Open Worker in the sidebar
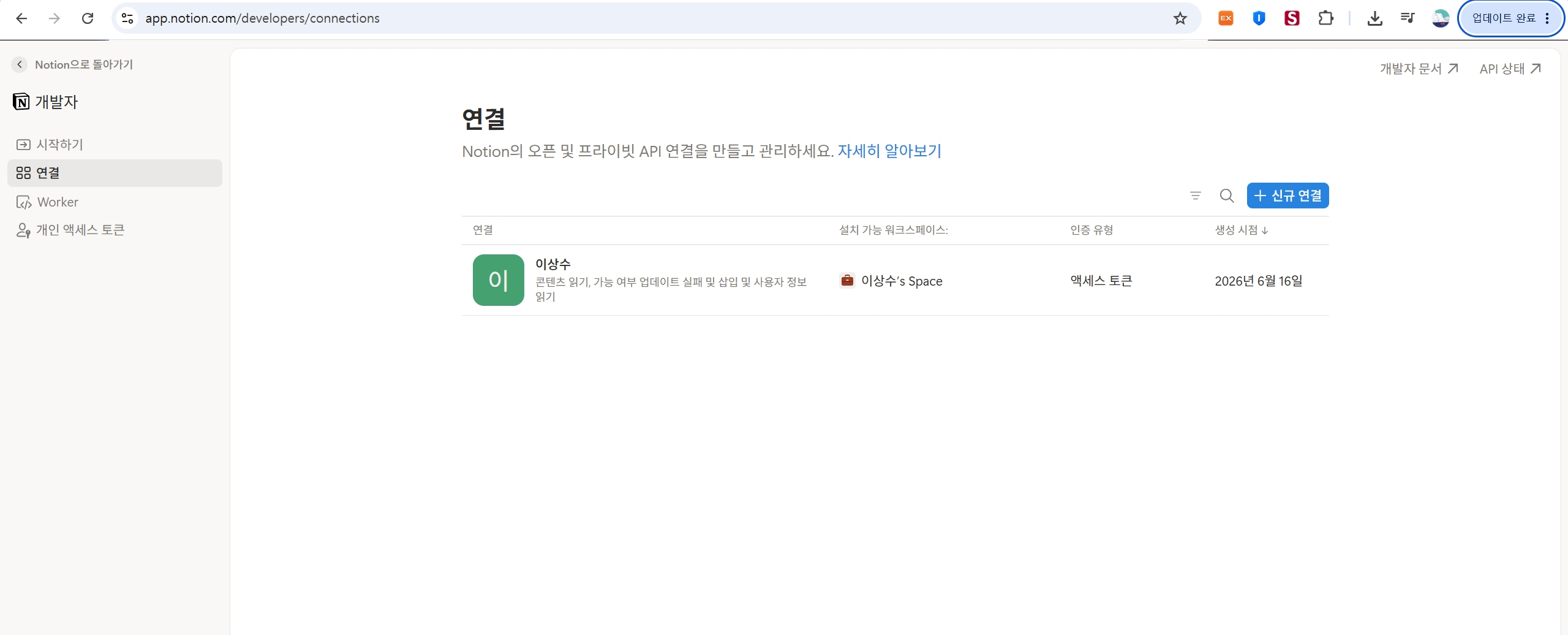Screen dimensions: 1568x635 click(x=115, y=202)
